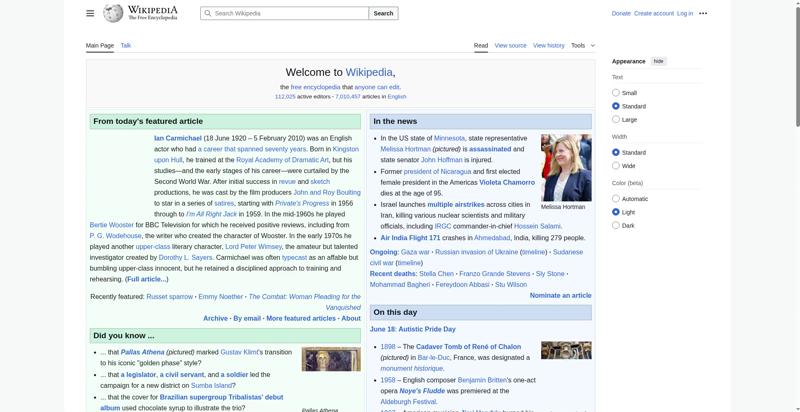Click the Stella Chen link

(x=436, y=274)
